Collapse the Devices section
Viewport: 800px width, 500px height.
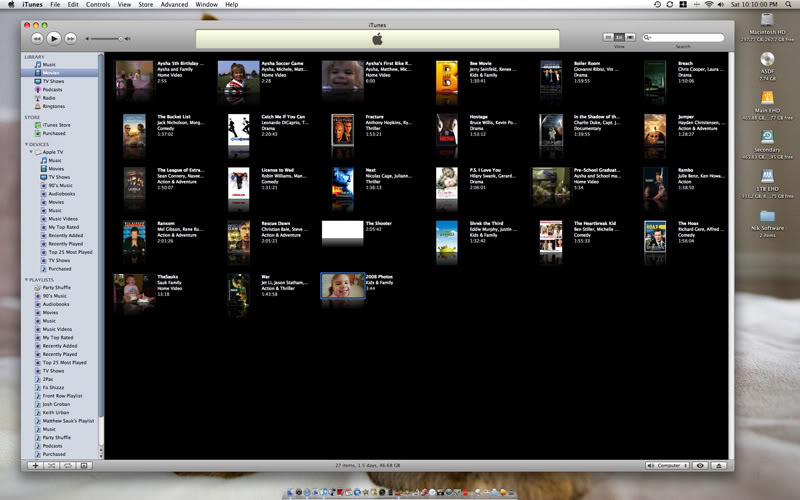click(x=27, y=144)
